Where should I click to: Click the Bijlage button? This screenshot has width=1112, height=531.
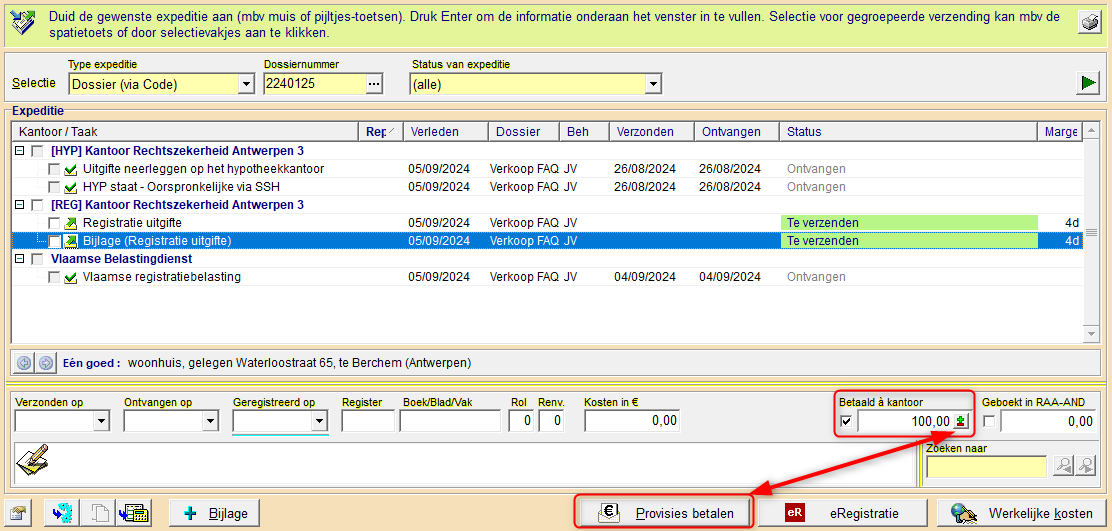(214, 513)
